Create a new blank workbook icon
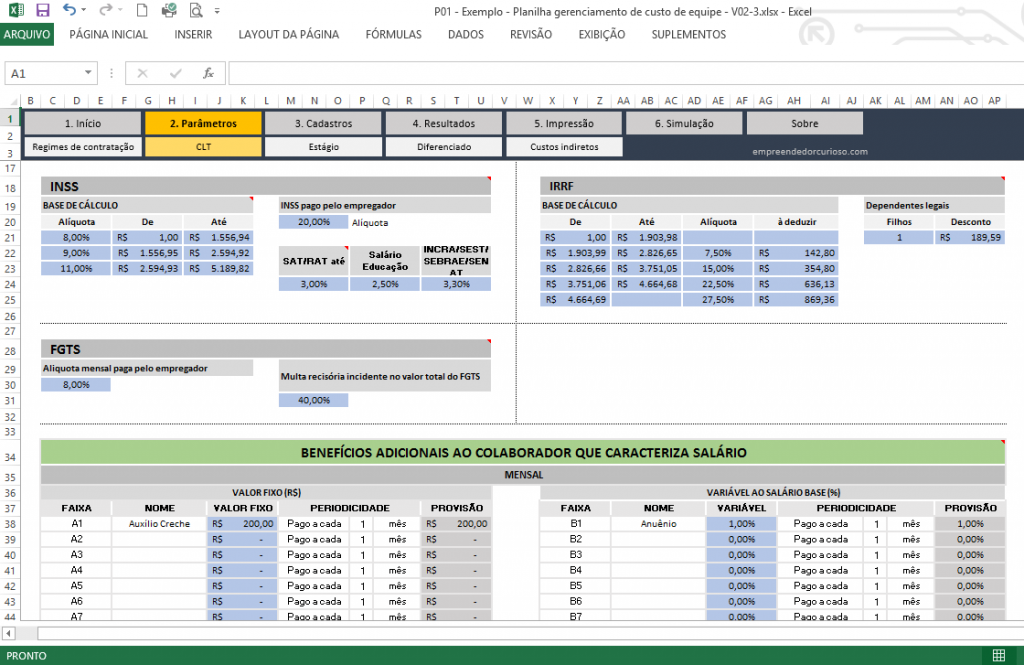Viewport: 1024px width, 665px height. (x=142, y=10)
